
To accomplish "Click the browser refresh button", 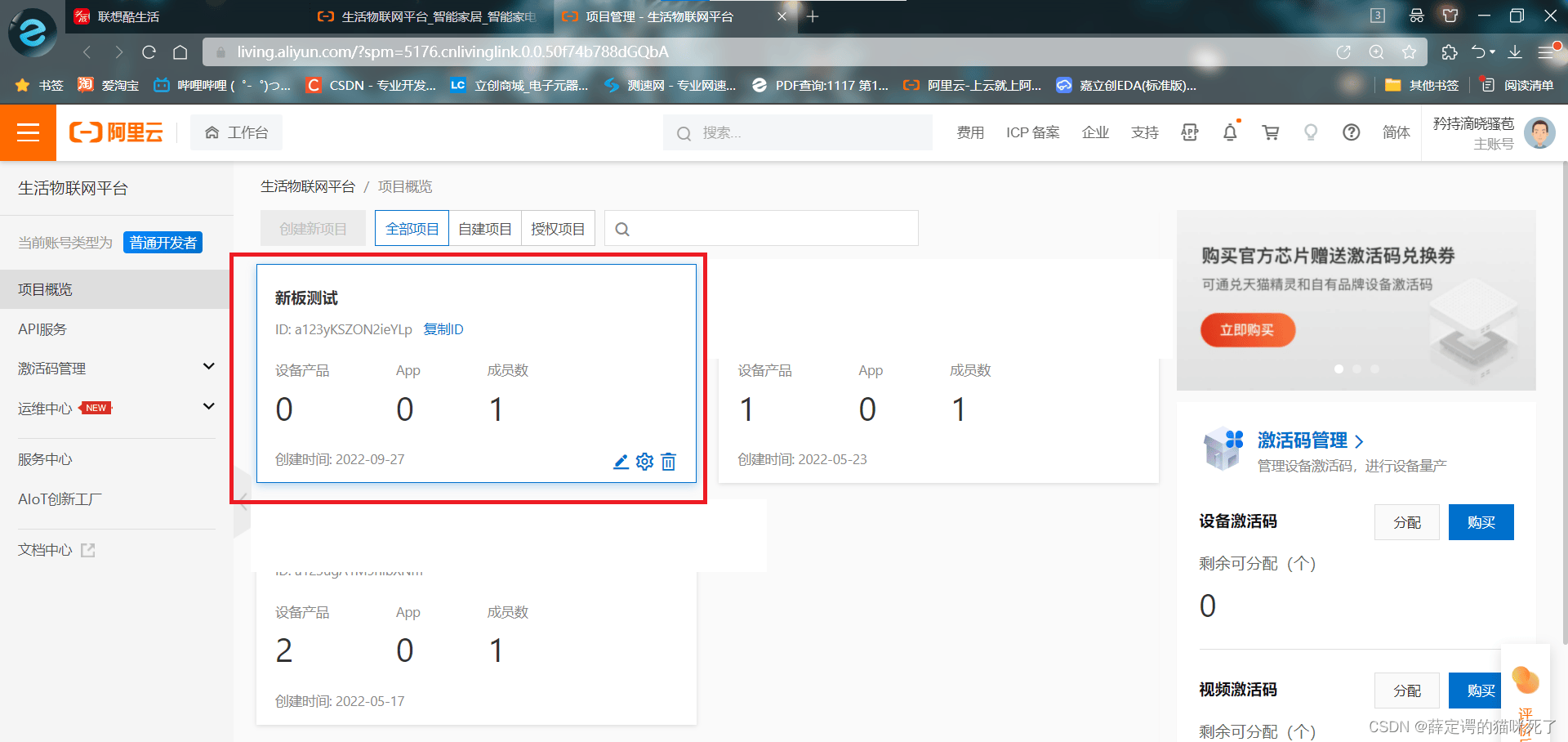I will click(149, 52).
